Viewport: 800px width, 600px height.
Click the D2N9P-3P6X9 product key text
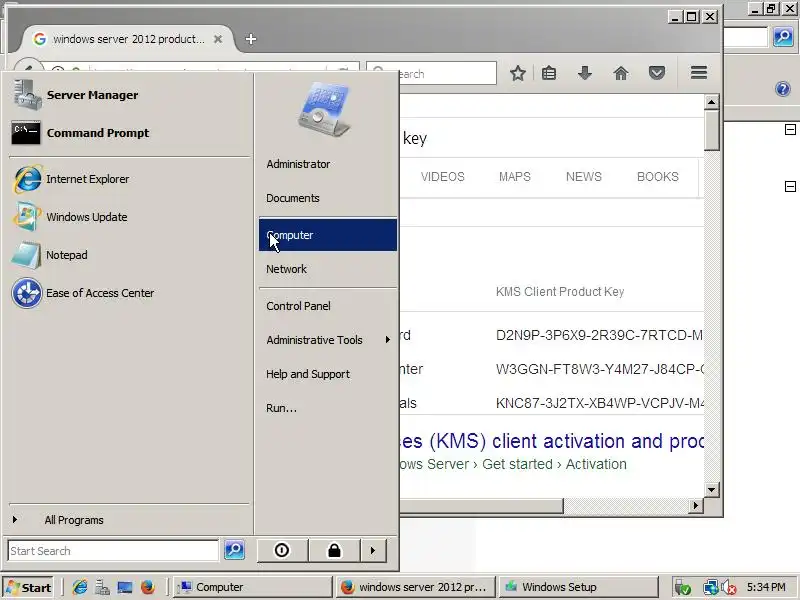pos(599,335)
